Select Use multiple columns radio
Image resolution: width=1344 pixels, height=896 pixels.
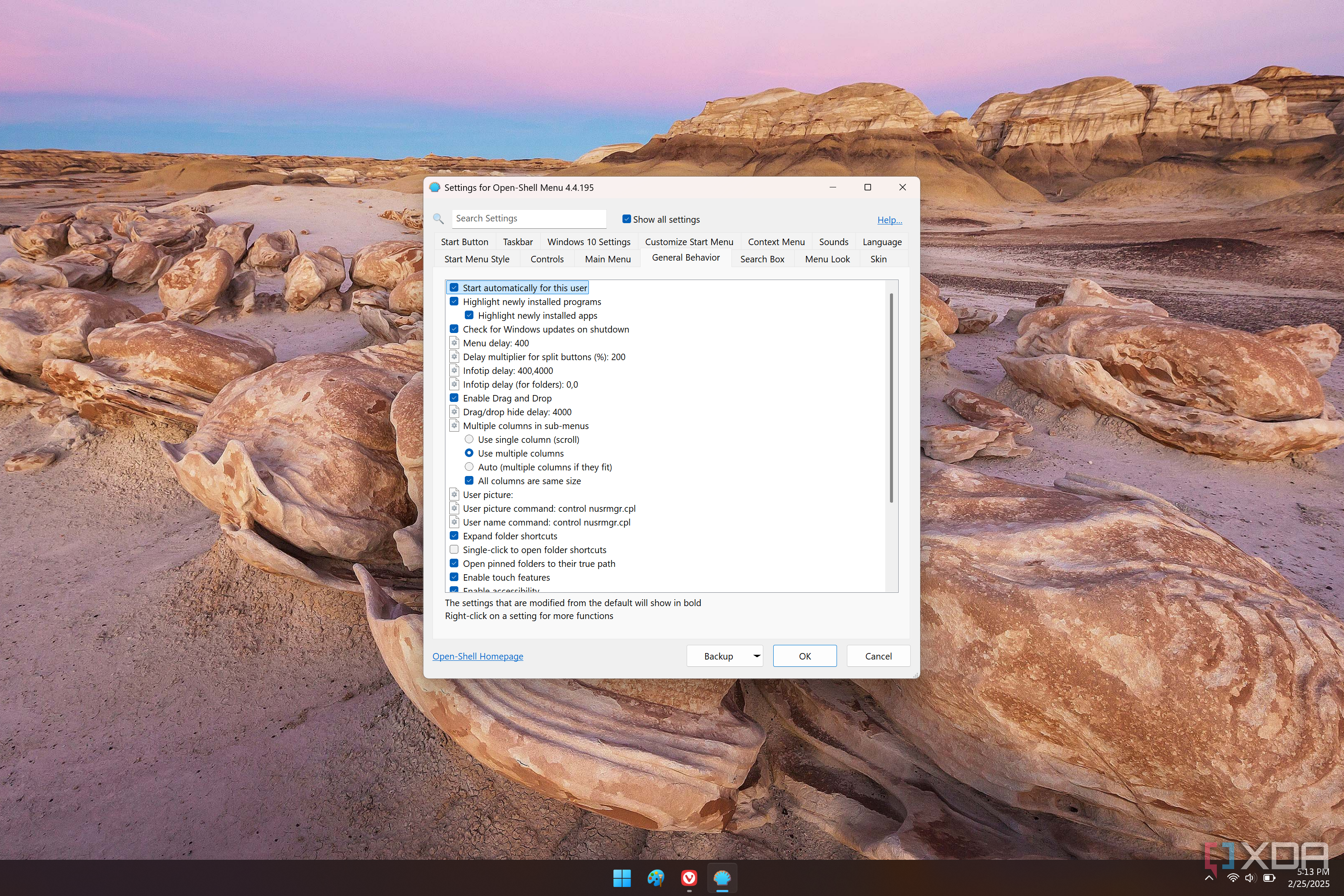pos(469,453)
